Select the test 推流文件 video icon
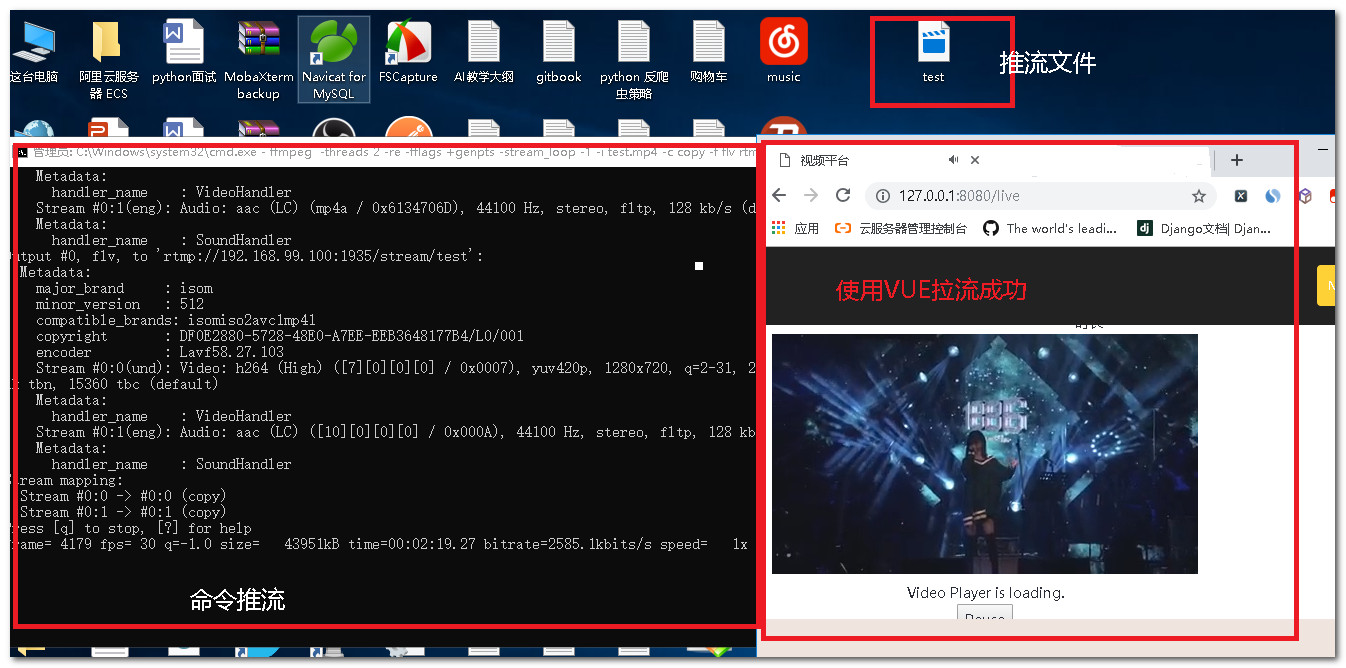 [933, 45]
